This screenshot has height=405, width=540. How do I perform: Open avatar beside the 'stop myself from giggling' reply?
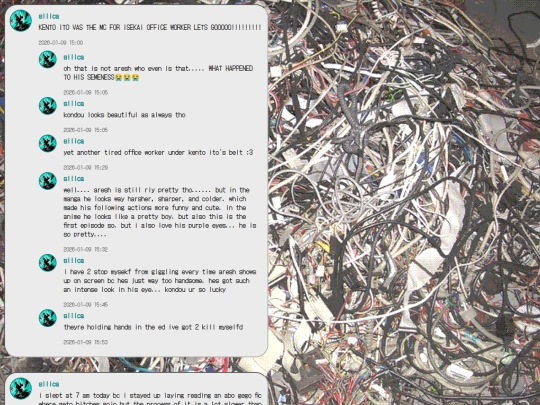48,263
